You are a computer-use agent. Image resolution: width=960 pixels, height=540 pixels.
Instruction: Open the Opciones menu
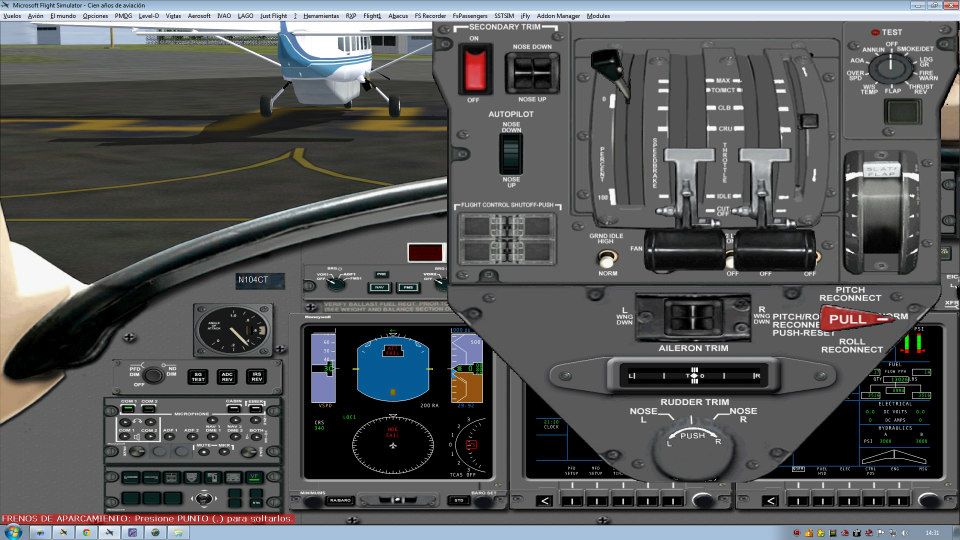[96, 16]
